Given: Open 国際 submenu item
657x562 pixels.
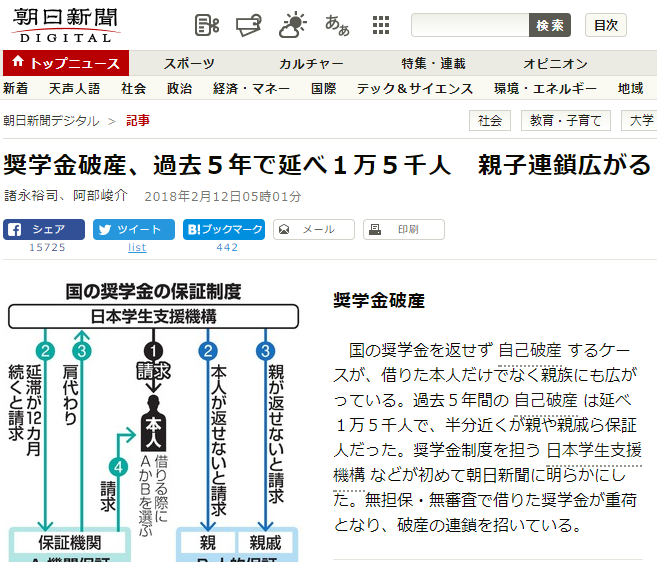Looking at the screenshot, I should click(323, 88).
